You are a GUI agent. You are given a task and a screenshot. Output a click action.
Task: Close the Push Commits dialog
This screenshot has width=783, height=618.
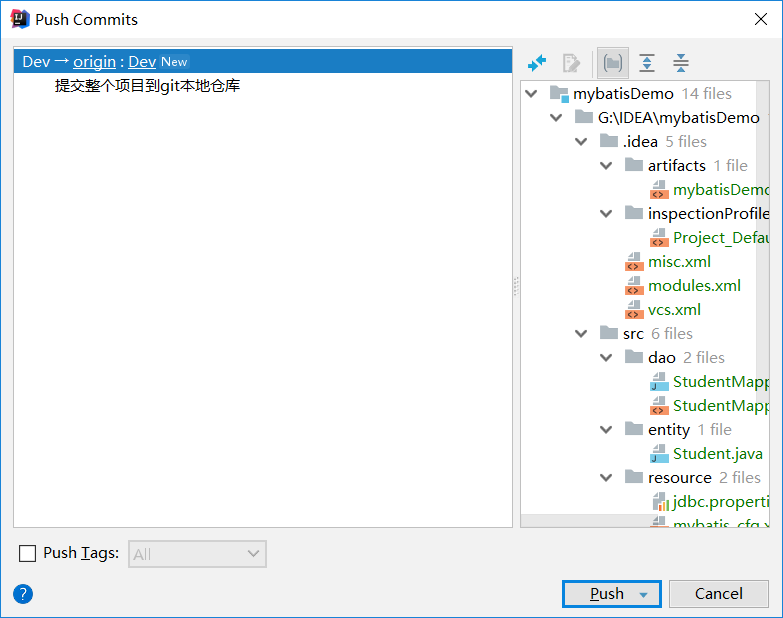pyautogui.click(x=761, y=19)
